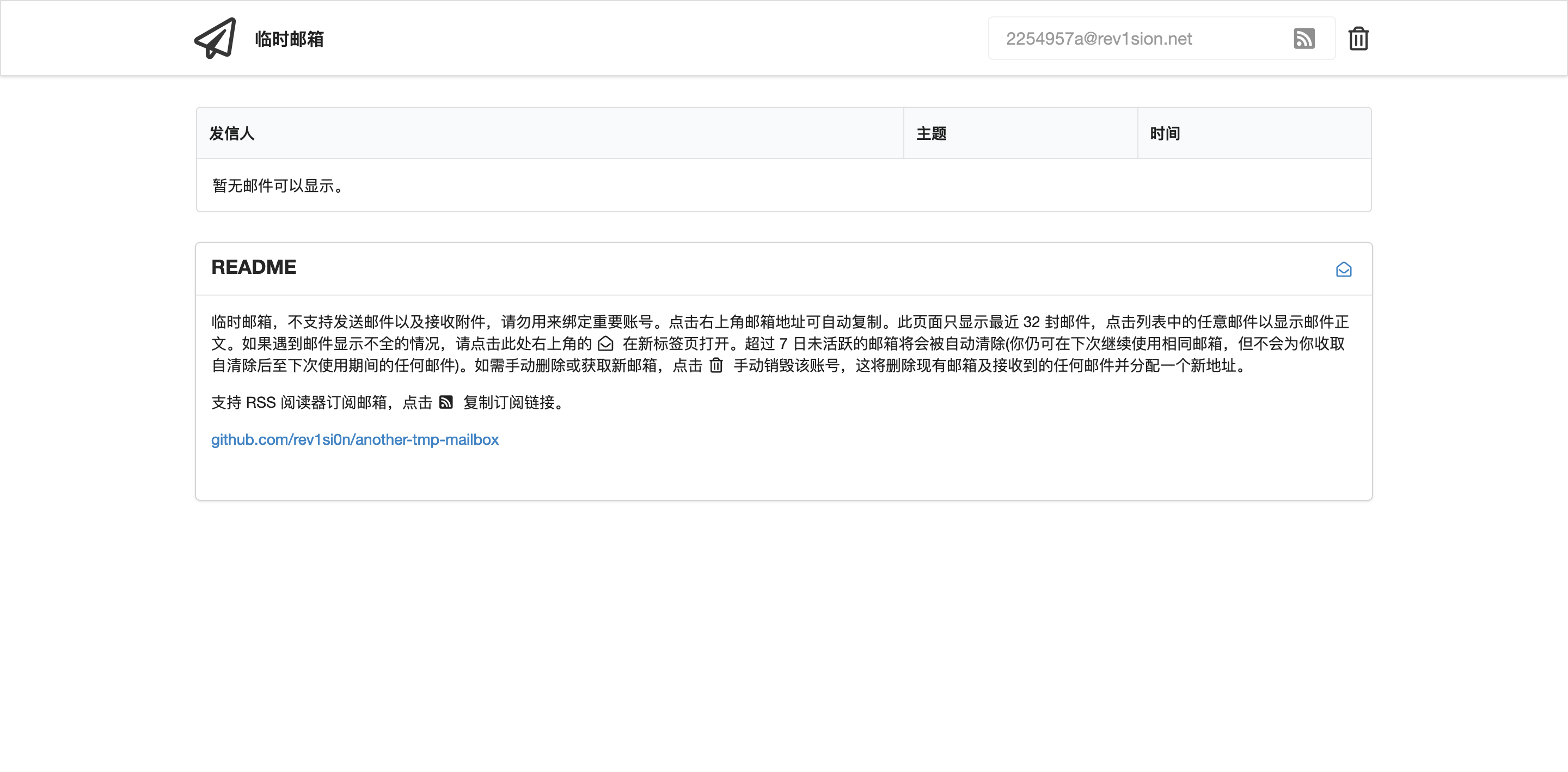
Task: Click the paper plane logo icon
Action: [x=215, y=38]
